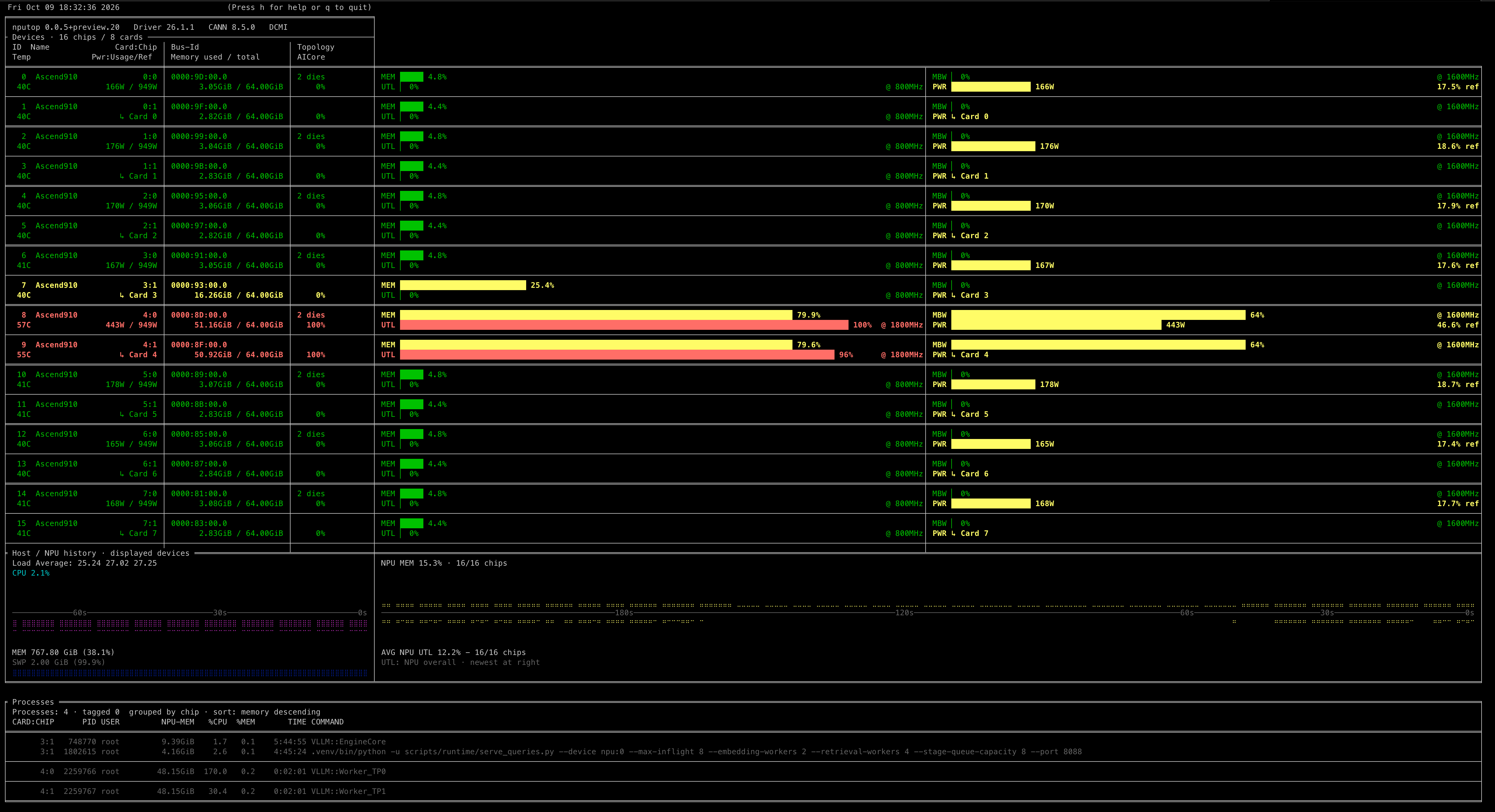Click device 10 power 178W / 949W
1495x812 pixels.
(131, 384)
